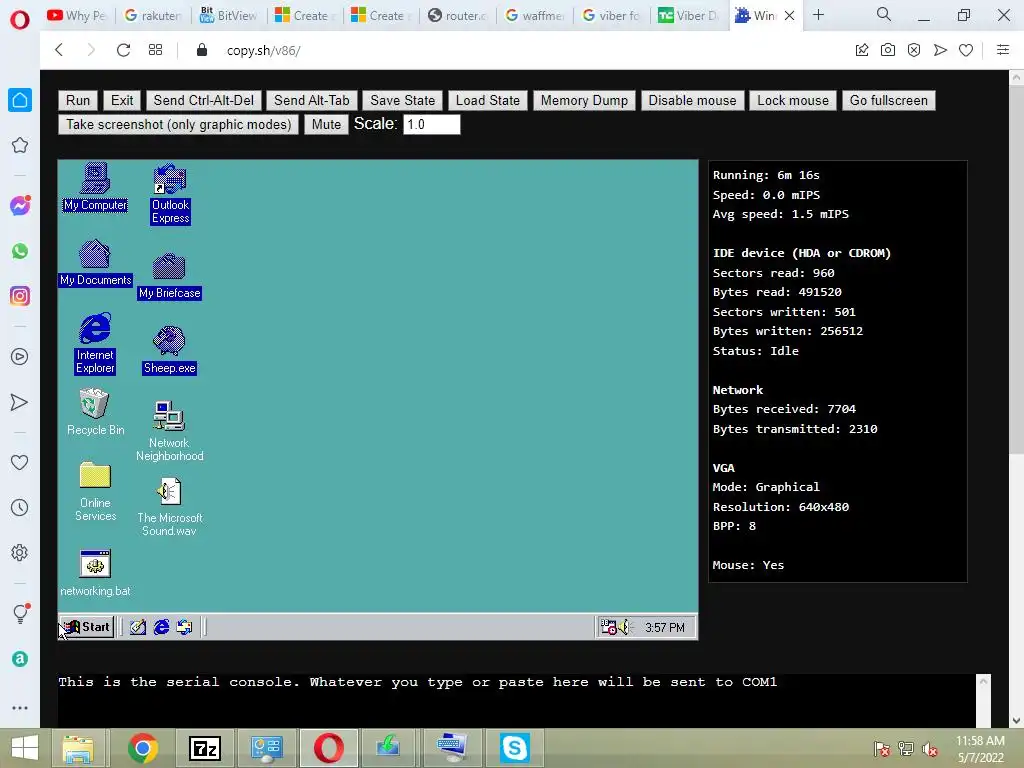The image size is (1024, 768).
Task: Open Instagram in the Opera sidebar
Action: pyautogui.click(x=20, y=296)
